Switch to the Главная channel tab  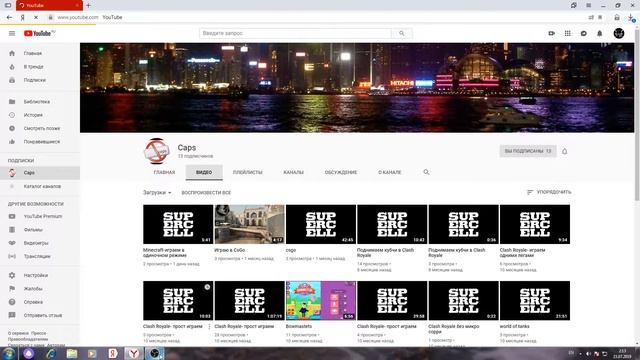pos(164,172)
